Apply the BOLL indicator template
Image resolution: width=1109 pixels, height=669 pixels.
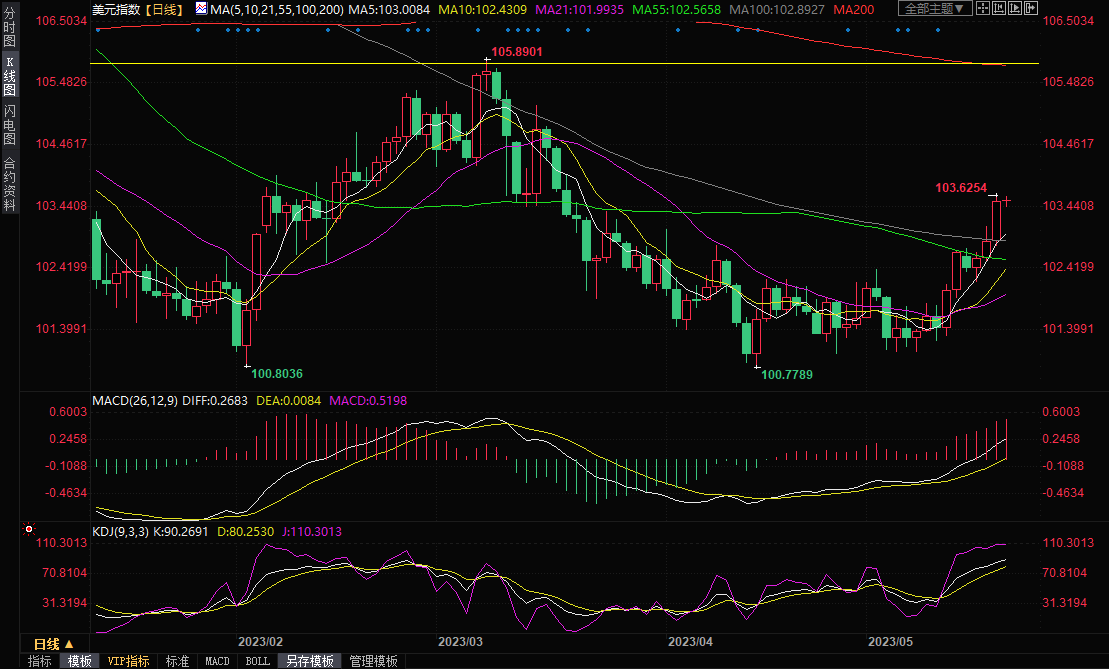257,661
